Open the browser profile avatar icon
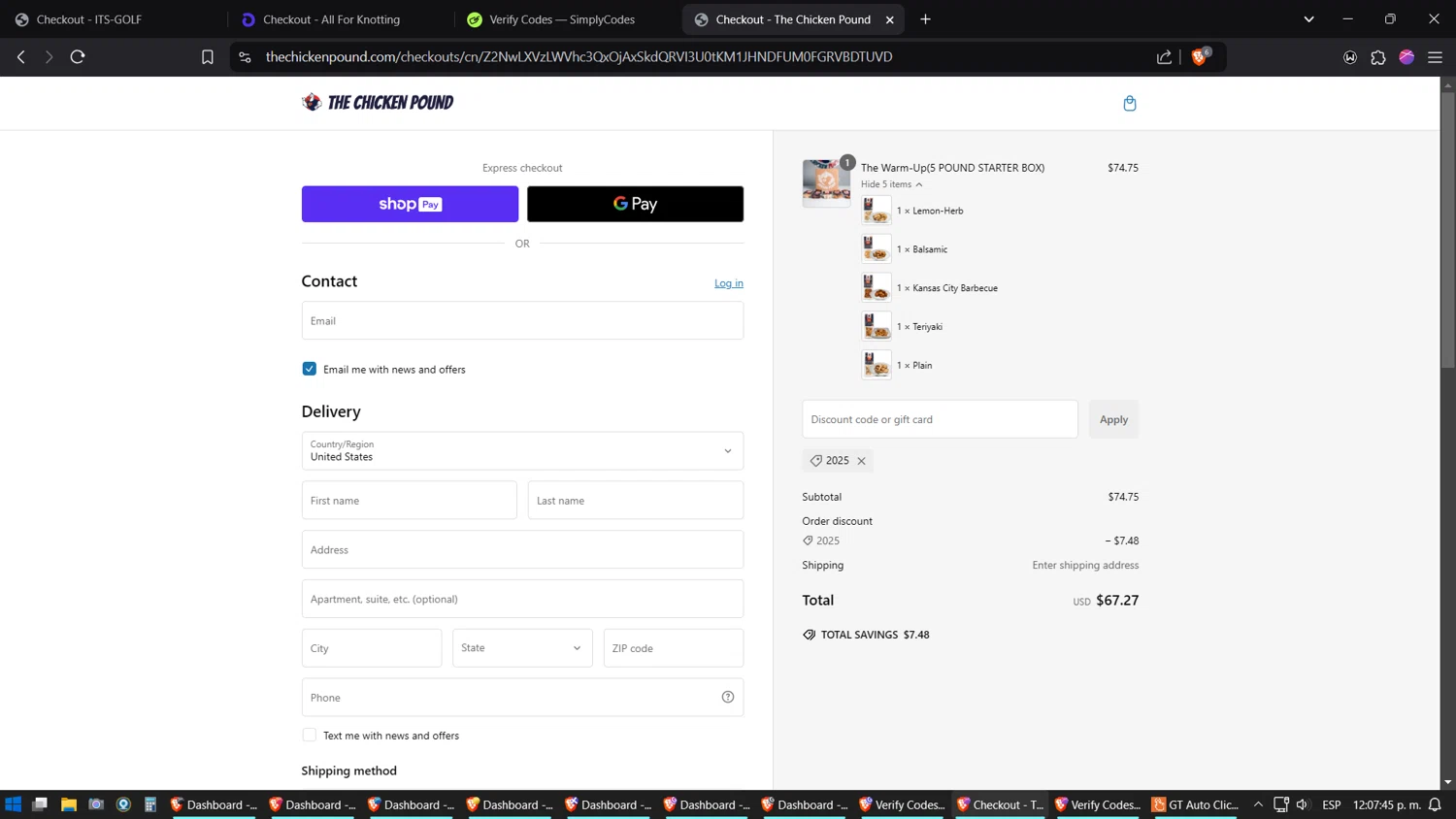The height and width of the screenshot is (819, 1456). (1406, 57)
